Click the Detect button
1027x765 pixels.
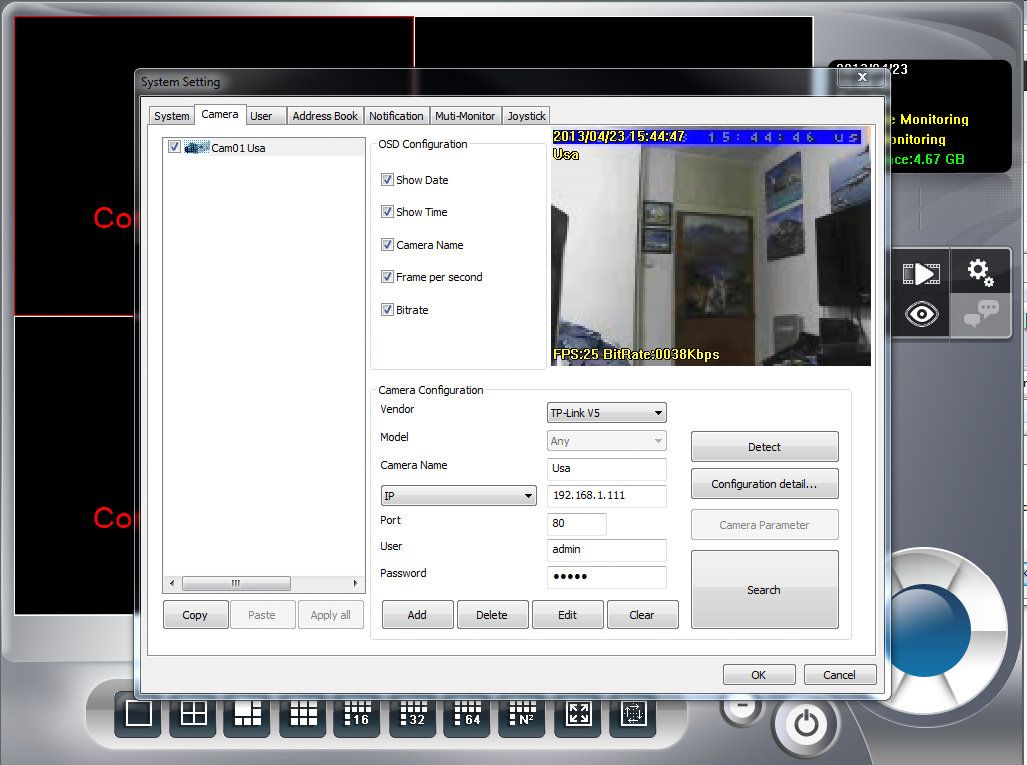764,447
